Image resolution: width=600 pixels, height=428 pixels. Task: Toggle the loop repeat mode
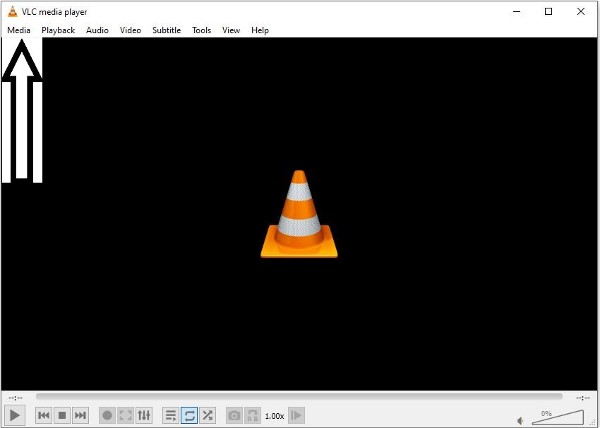click(x=189, y=415)
